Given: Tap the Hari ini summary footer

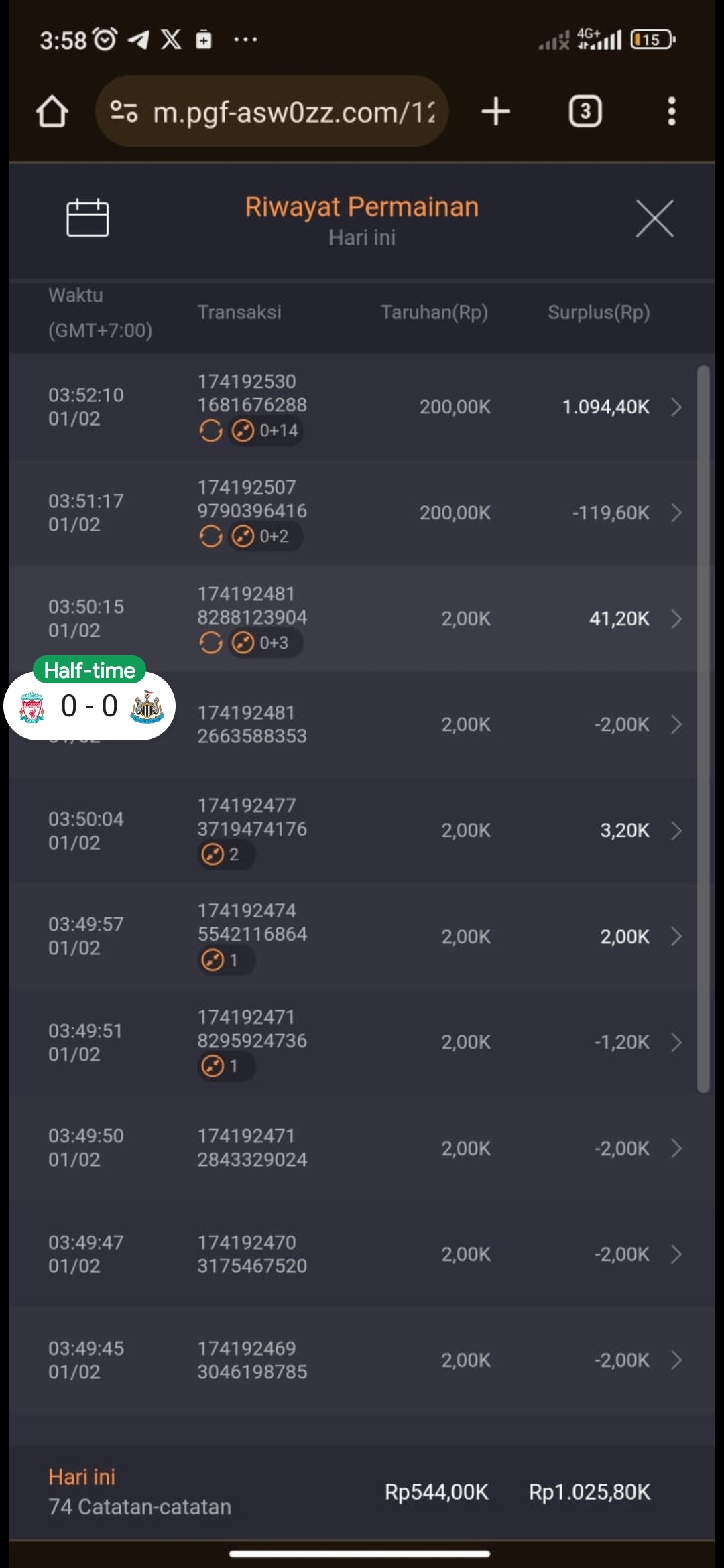Looking at the screenshot, I should pyautogui.click(x=139, y=1492).
